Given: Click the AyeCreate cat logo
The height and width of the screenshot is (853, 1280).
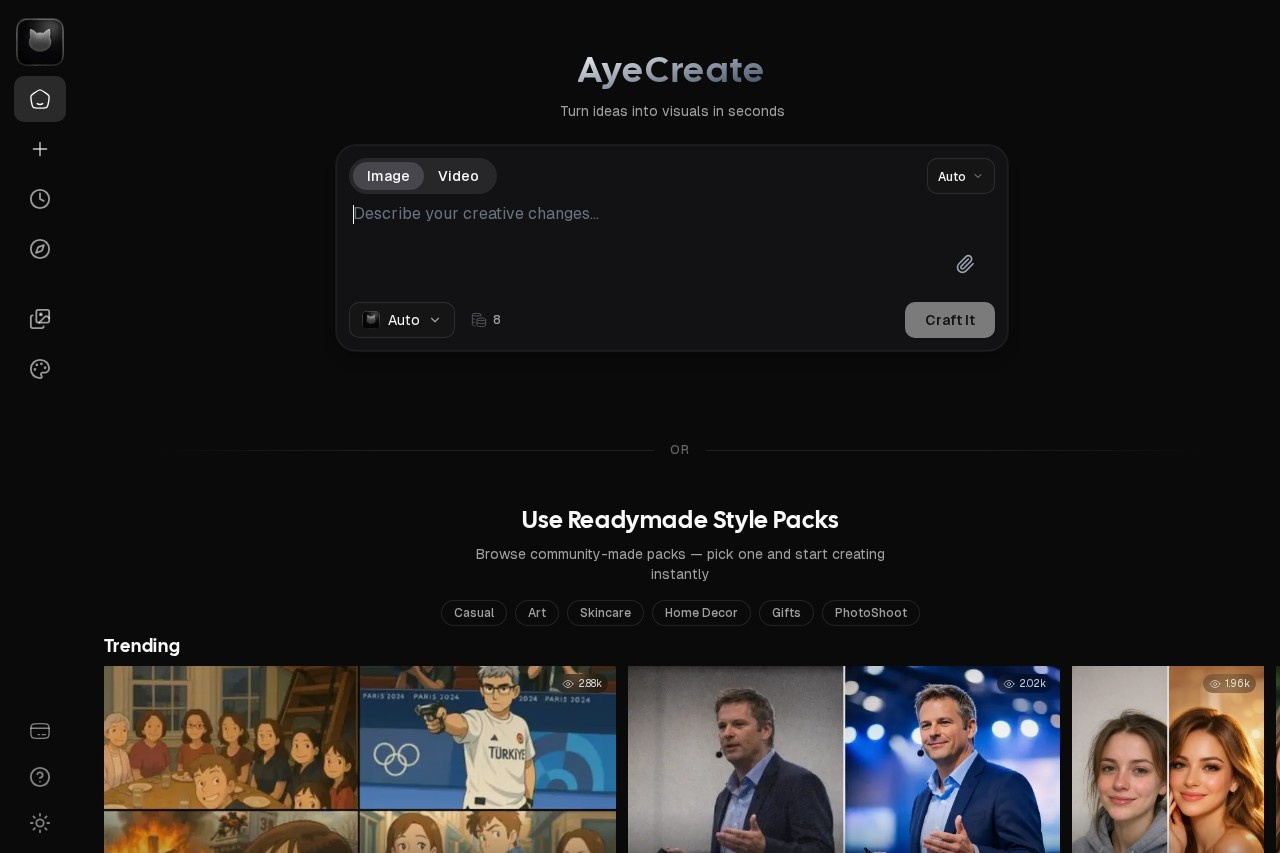Looking at the screenshot, I should click(40, 42).
